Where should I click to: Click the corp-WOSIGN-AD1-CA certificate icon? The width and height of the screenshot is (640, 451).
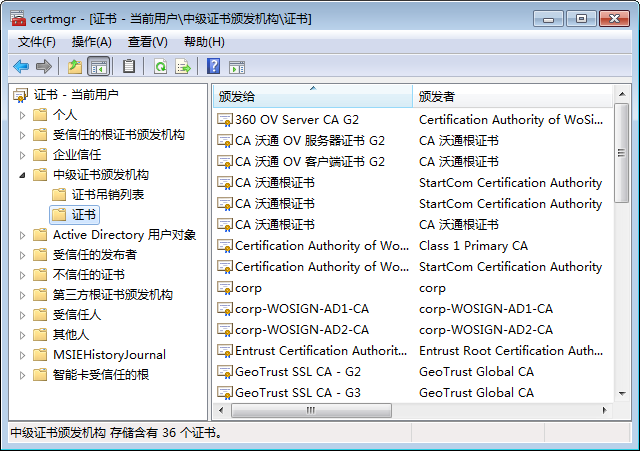[x=224, y=309]
